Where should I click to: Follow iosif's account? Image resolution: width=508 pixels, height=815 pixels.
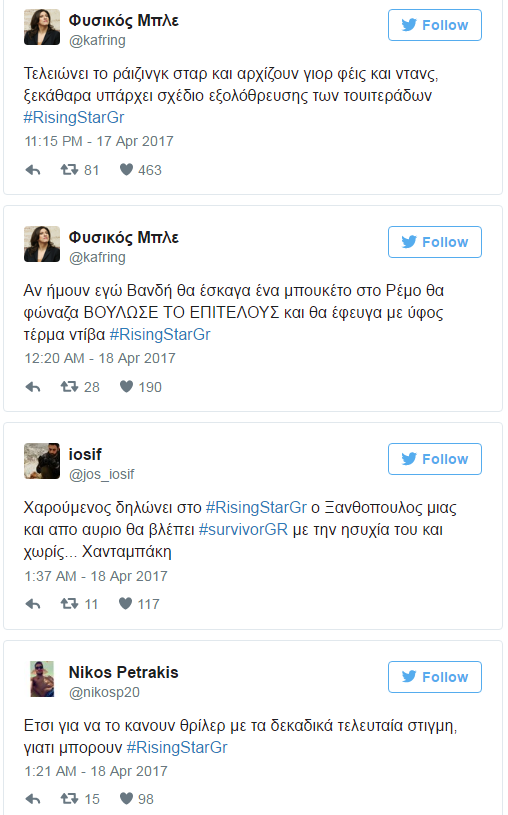435,459
